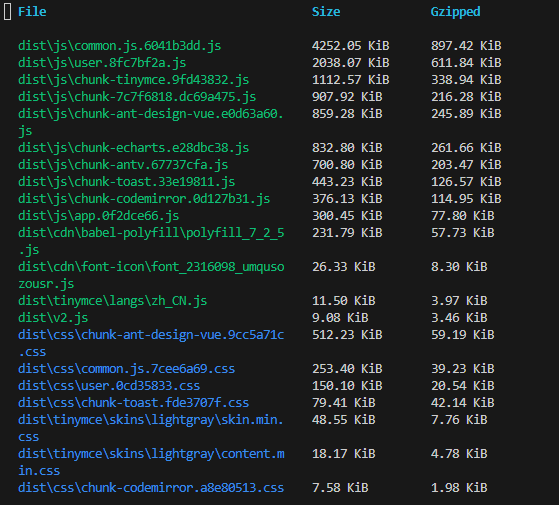Click chunk-toast.33e19811.js file path

(127, 182)
